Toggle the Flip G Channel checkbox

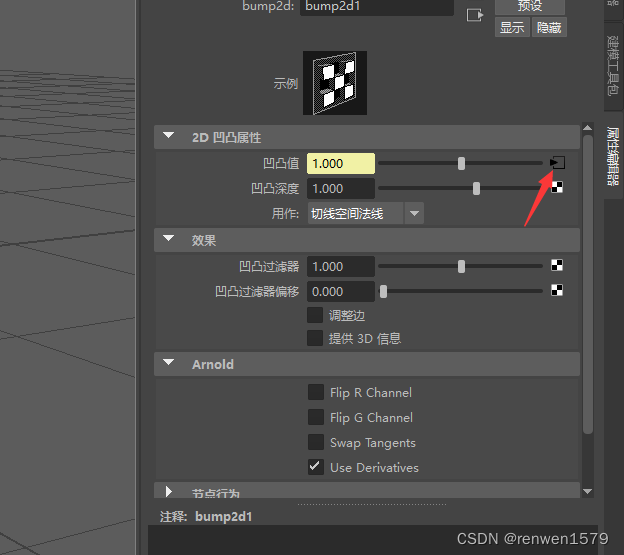[316, 417]
